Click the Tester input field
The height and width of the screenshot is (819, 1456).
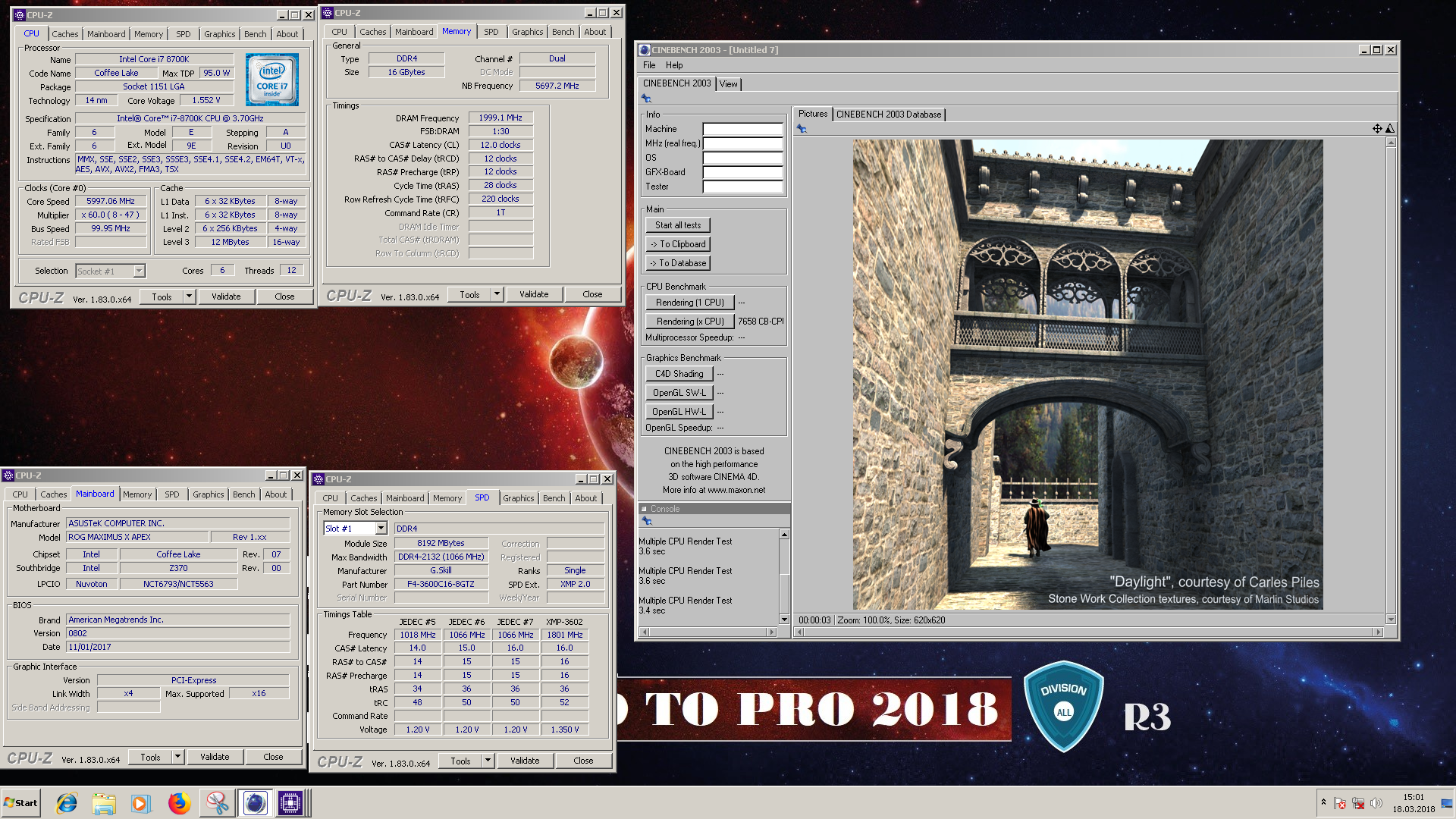click(x=742, y=187)
